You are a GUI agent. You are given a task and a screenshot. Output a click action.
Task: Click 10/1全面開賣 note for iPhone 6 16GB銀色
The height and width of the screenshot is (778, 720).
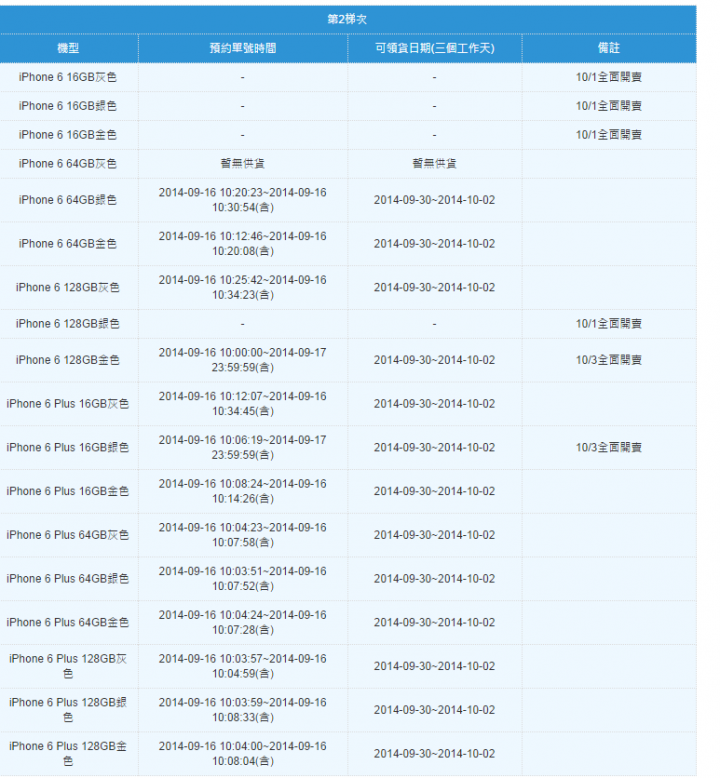(x=609, y=106)
